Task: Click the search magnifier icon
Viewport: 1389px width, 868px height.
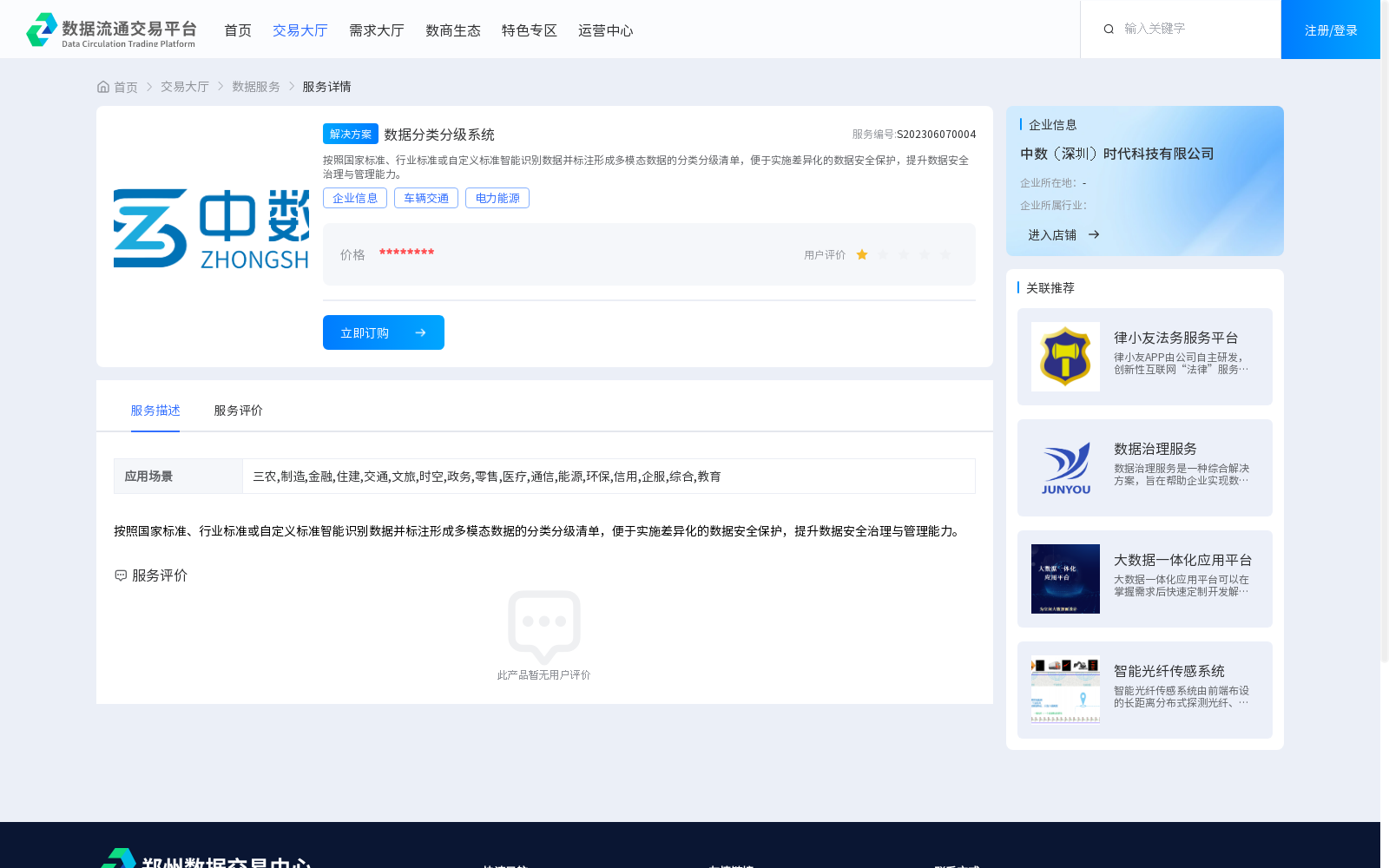Action: 1109,30
